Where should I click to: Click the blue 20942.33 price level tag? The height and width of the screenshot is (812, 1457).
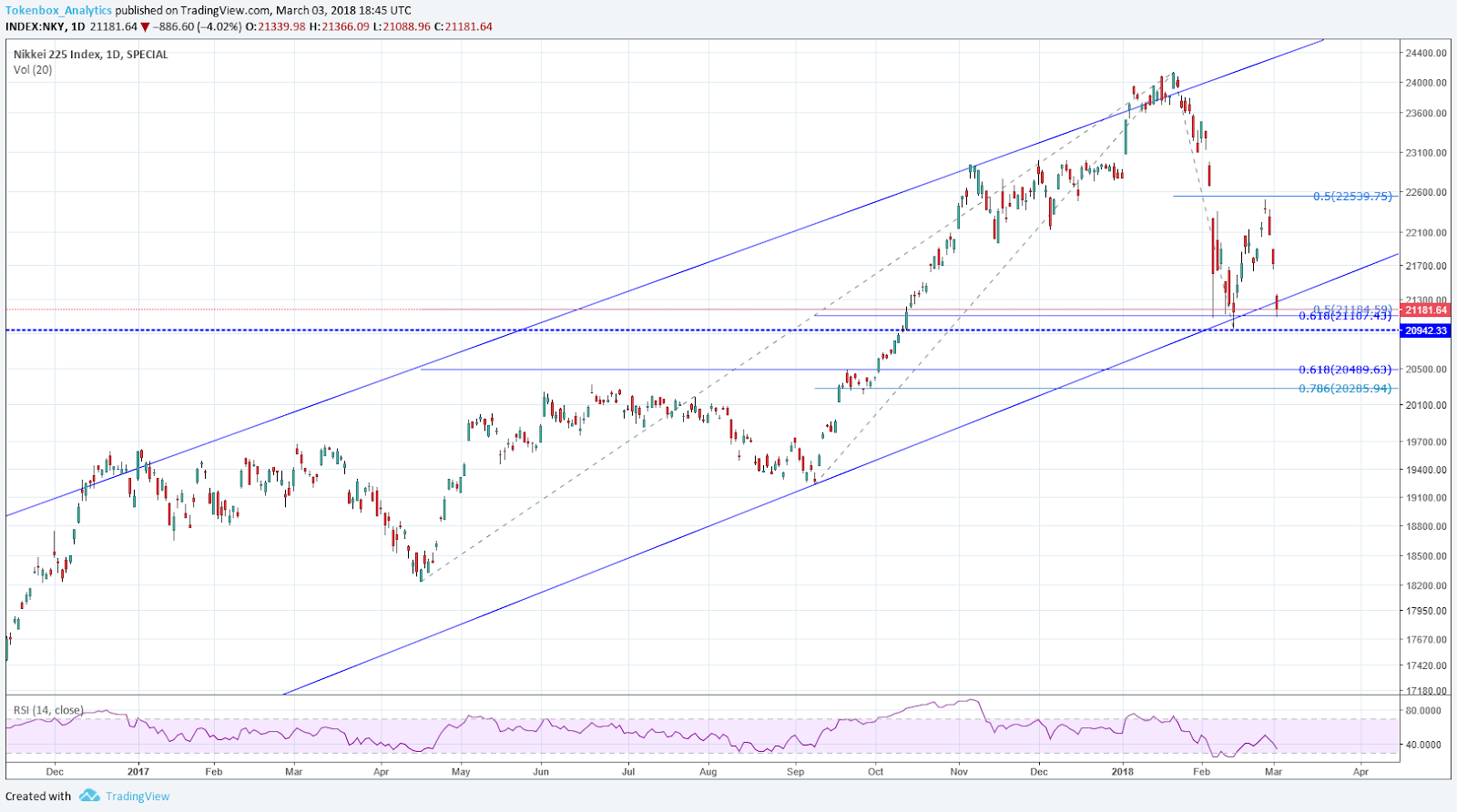pos(1425,330)
